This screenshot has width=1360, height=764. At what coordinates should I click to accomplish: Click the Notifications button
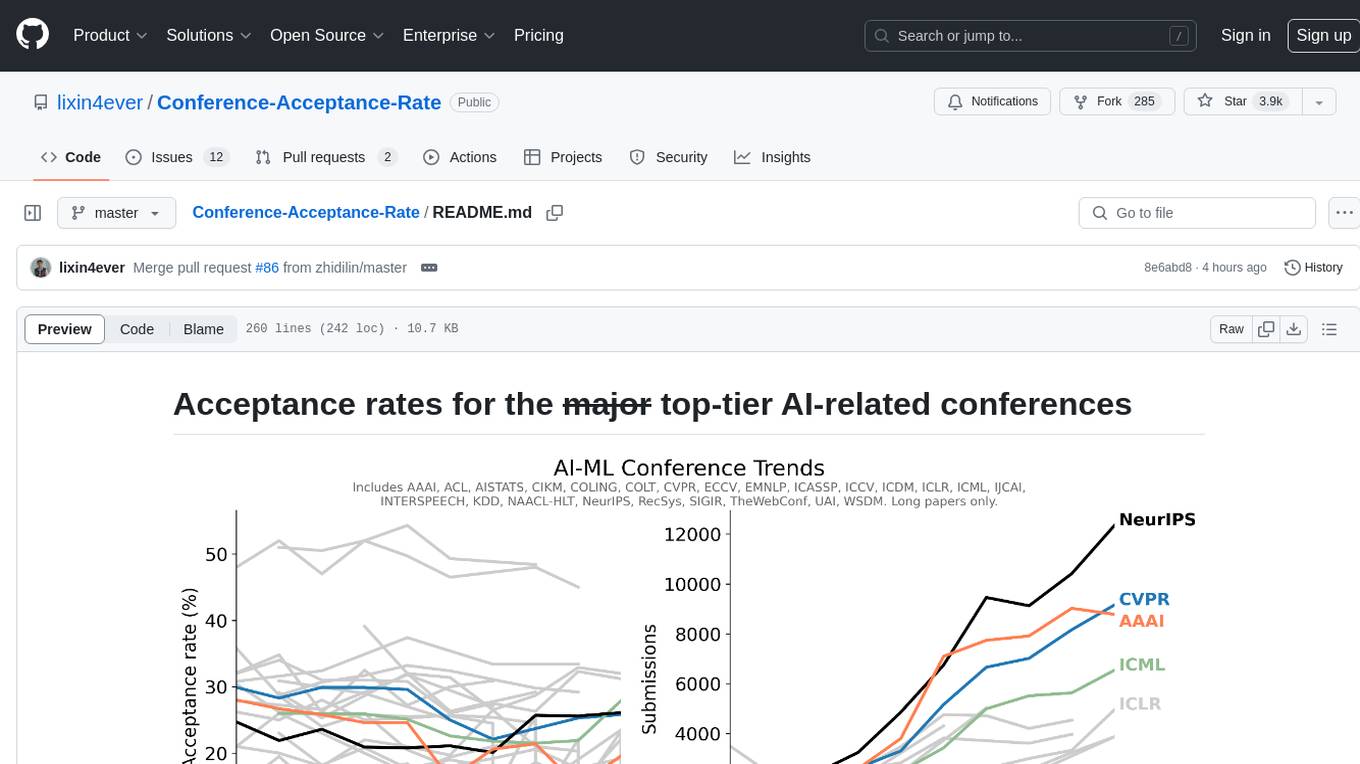point(992,102)
